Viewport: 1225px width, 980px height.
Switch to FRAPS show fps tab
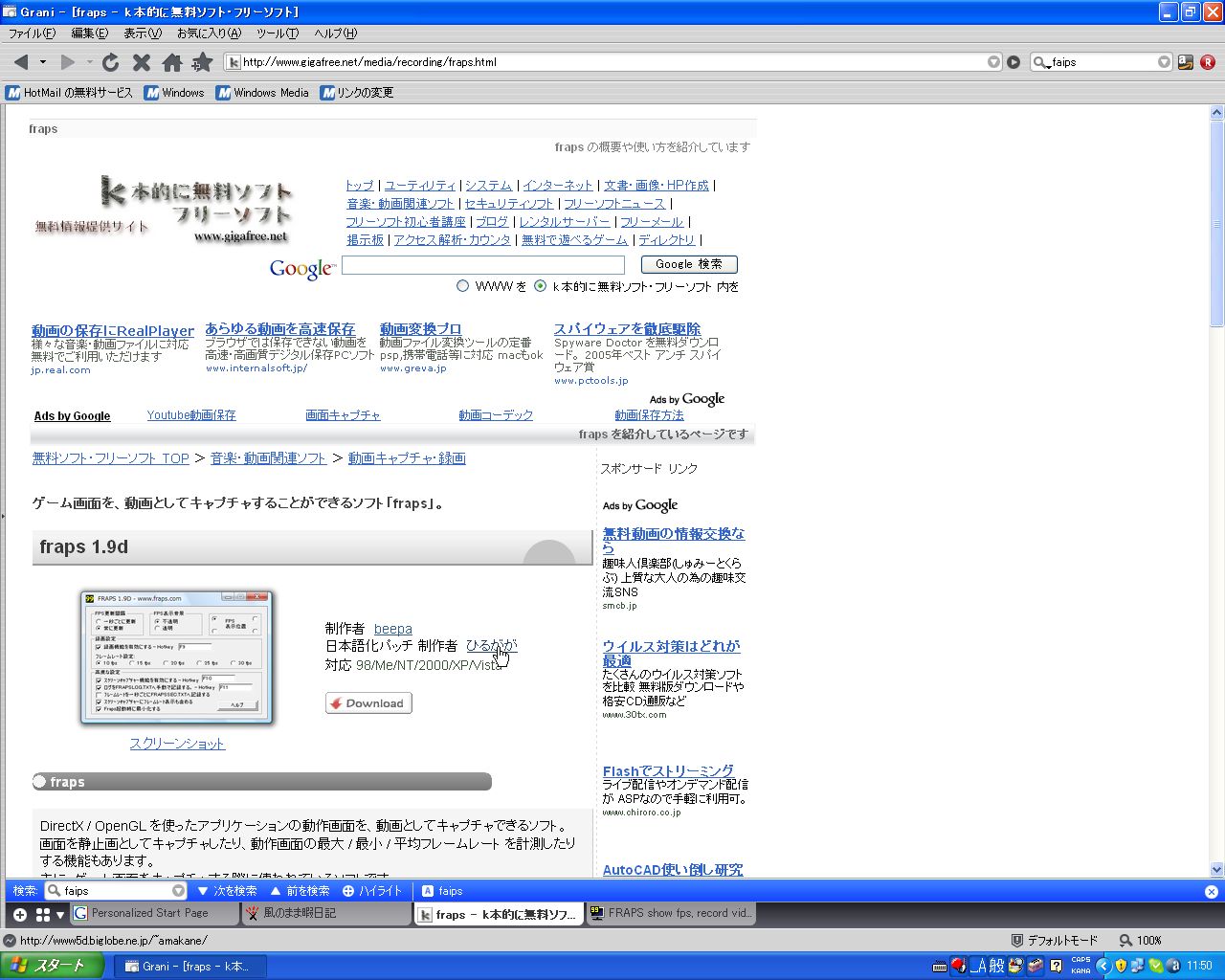pyautogui.click(x=669, y=914)
